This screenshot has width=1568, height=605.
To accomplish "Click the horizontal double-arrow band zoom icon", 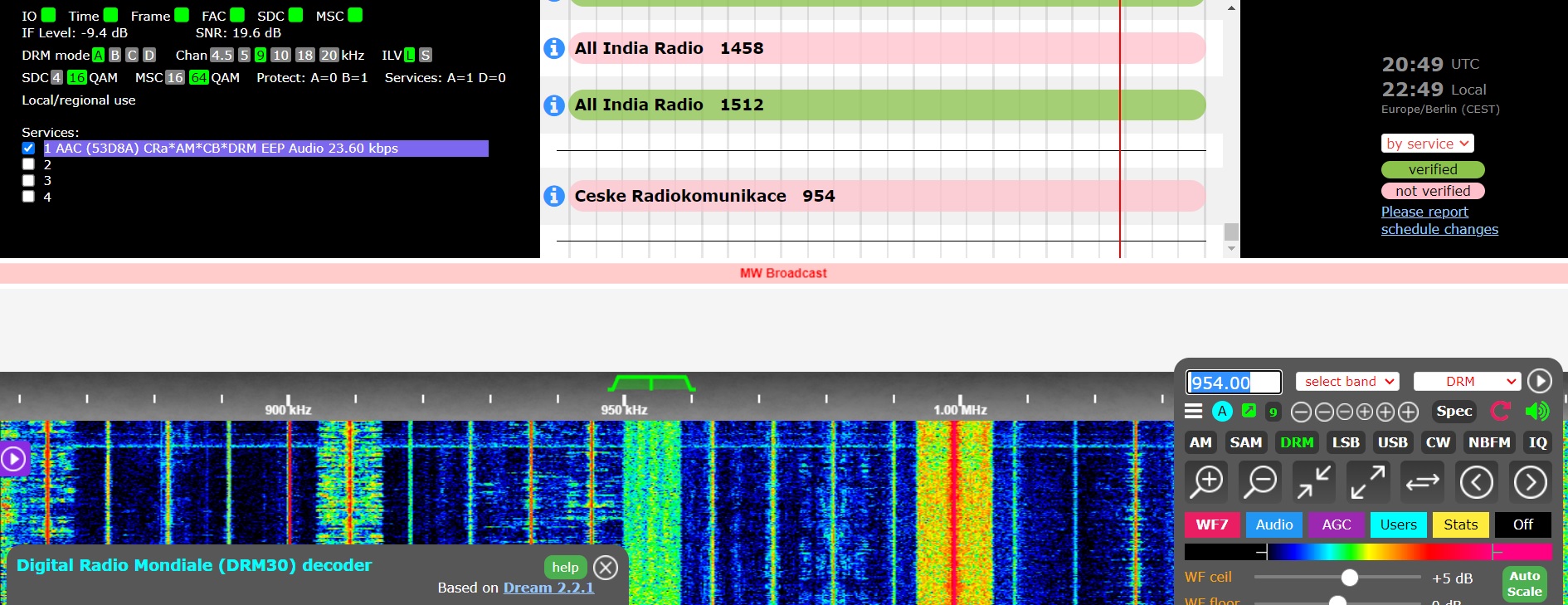I will [x=1422, y=481].
